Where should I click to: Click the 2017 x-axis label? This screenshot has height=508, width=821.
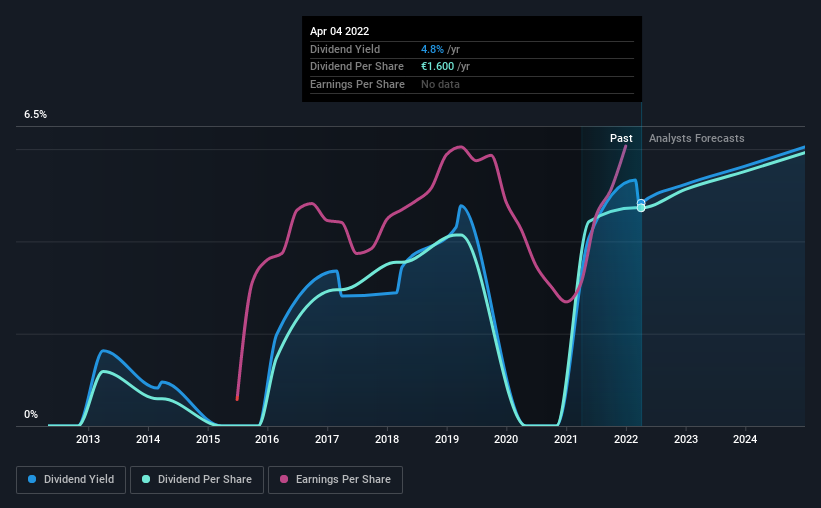coord(327,439)
